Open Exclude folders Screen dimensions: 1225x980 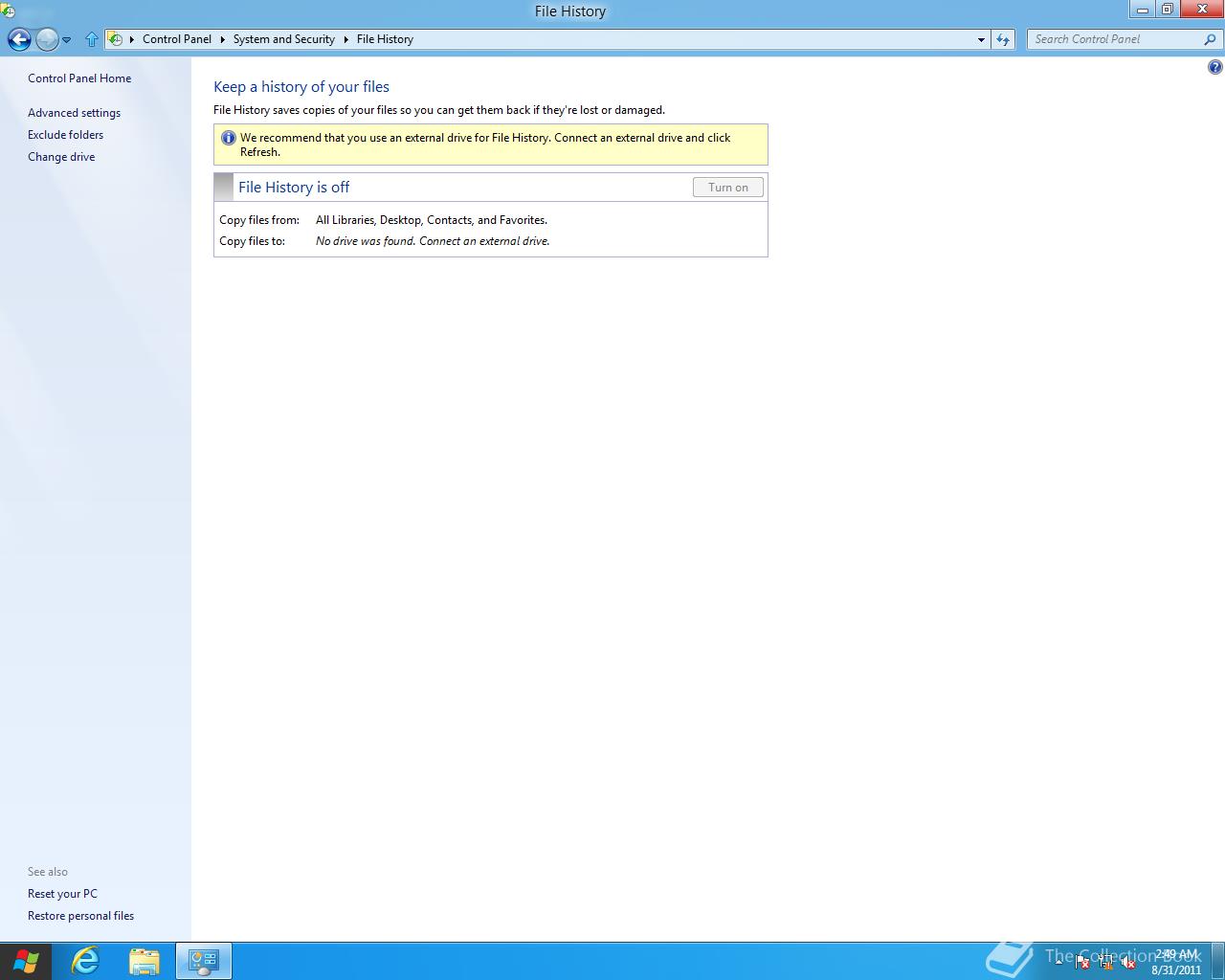click(x=65, y=135)
